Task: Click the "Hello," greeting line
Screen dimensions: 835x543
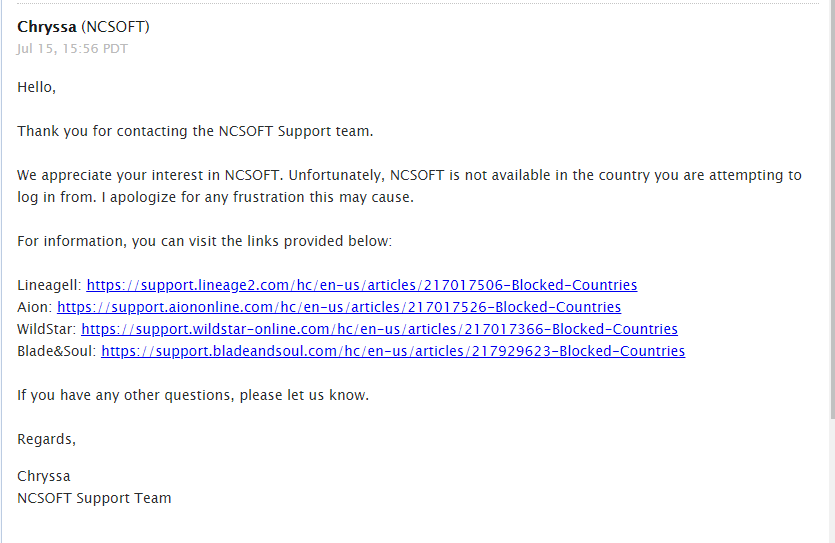Action: pos(36,87)
